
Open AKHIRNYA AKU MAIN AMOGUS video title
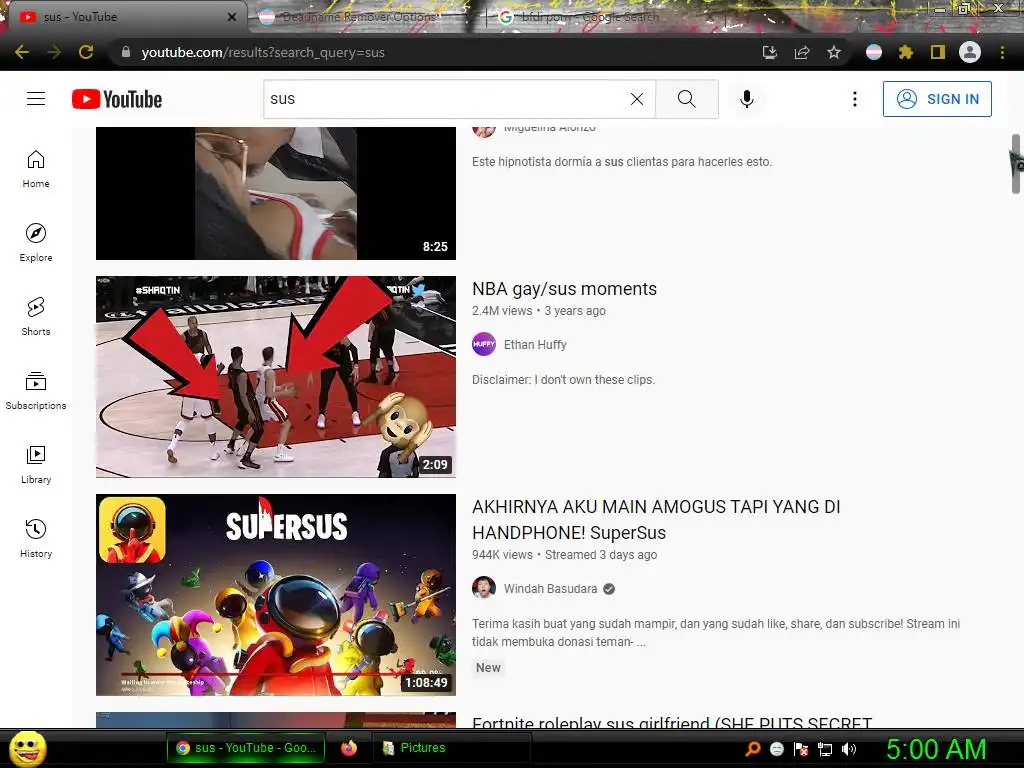tap(656, 520)
